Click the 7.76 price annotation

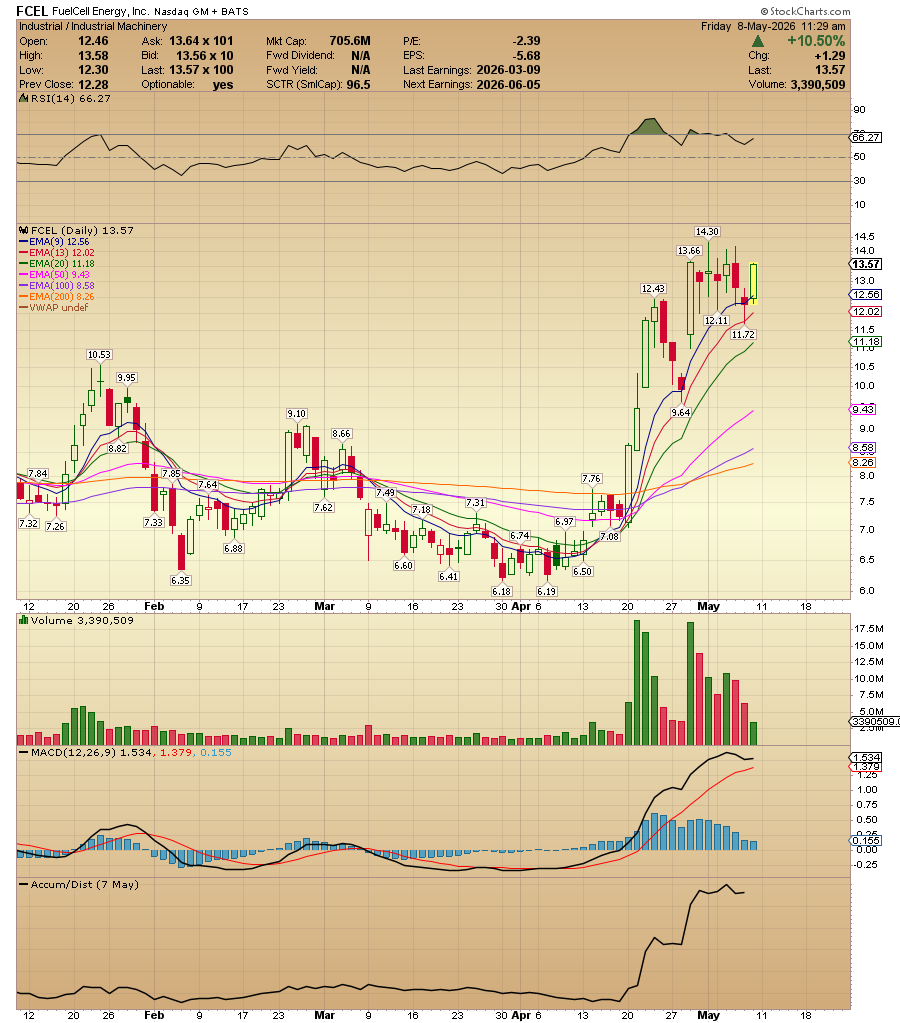[591, 479]
